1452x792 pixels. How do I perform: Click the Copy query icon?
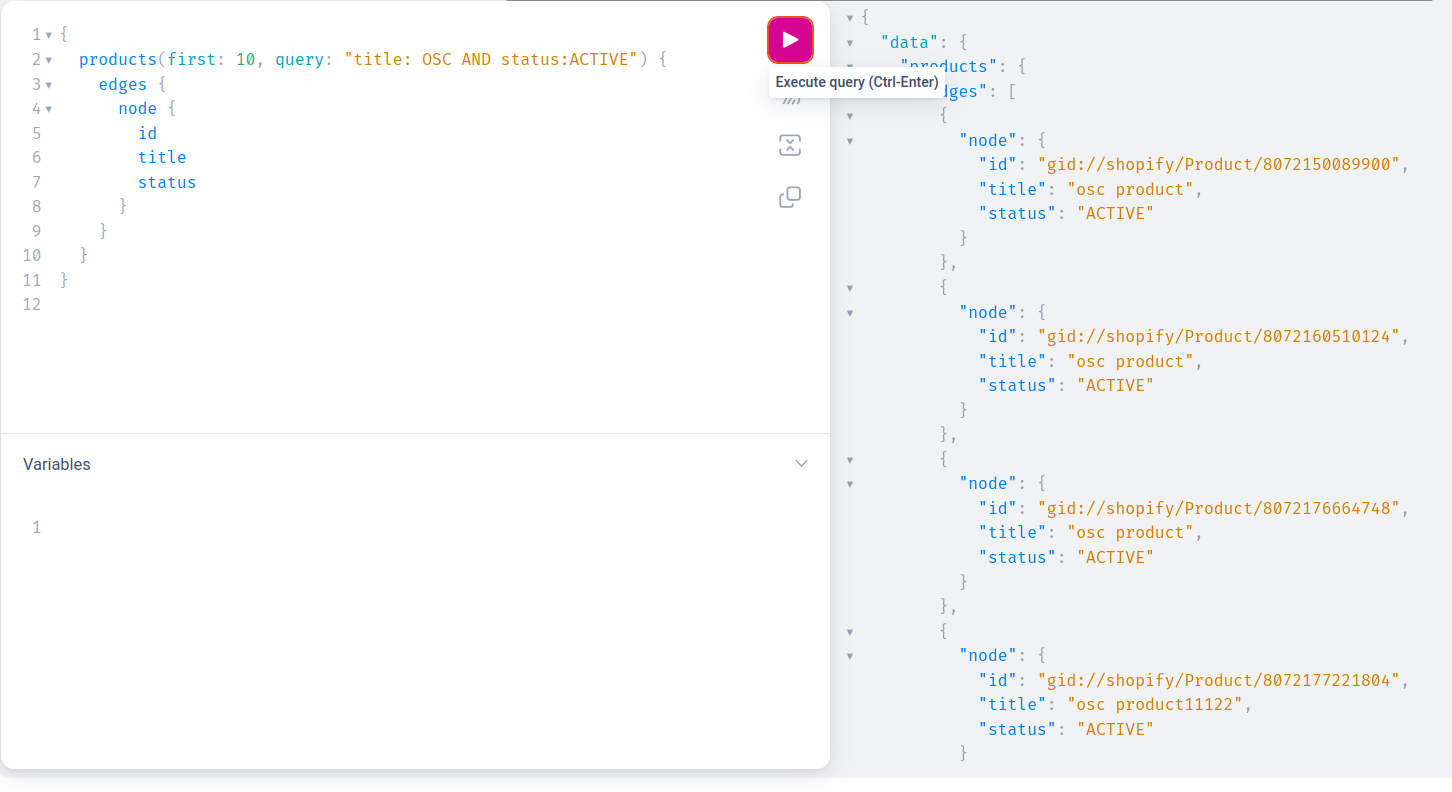point(790,198)
